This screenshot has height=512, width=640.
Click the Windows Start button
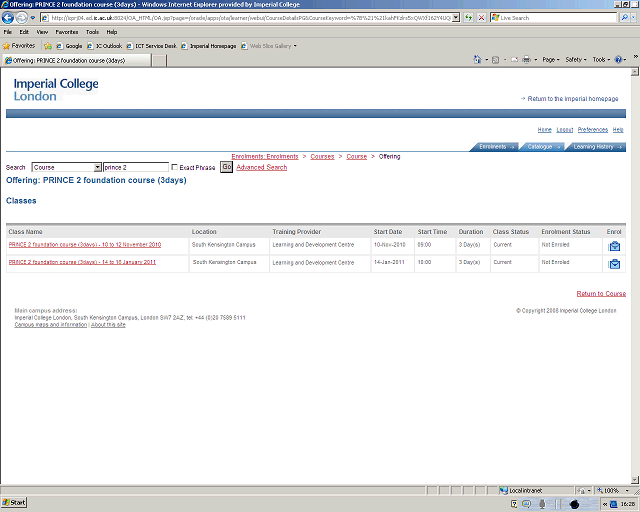pos(15,502)
